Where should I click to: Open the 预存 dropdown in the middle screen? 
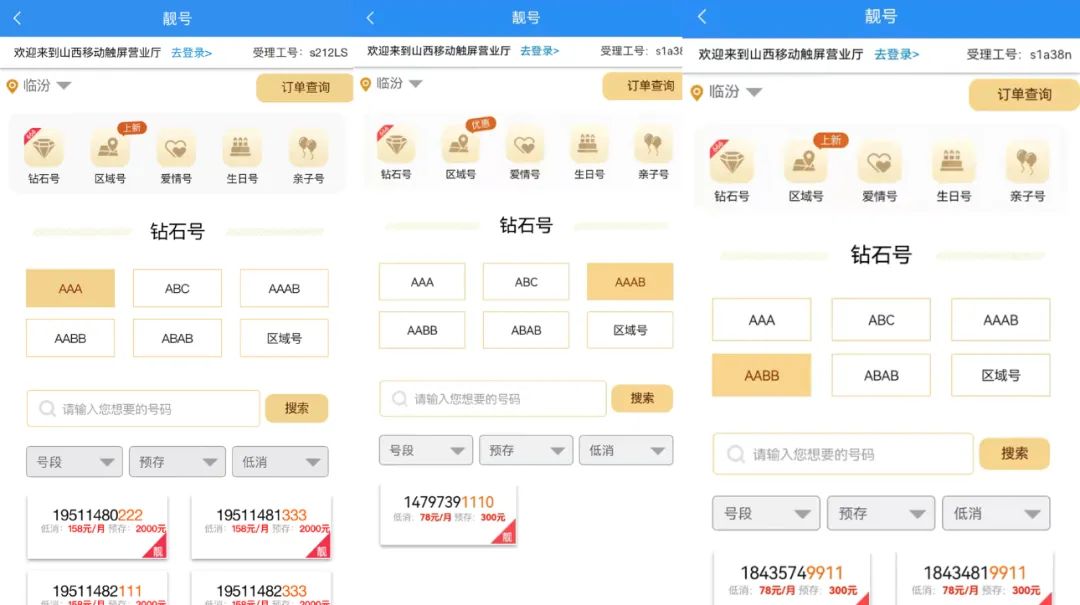click(526, 450)
